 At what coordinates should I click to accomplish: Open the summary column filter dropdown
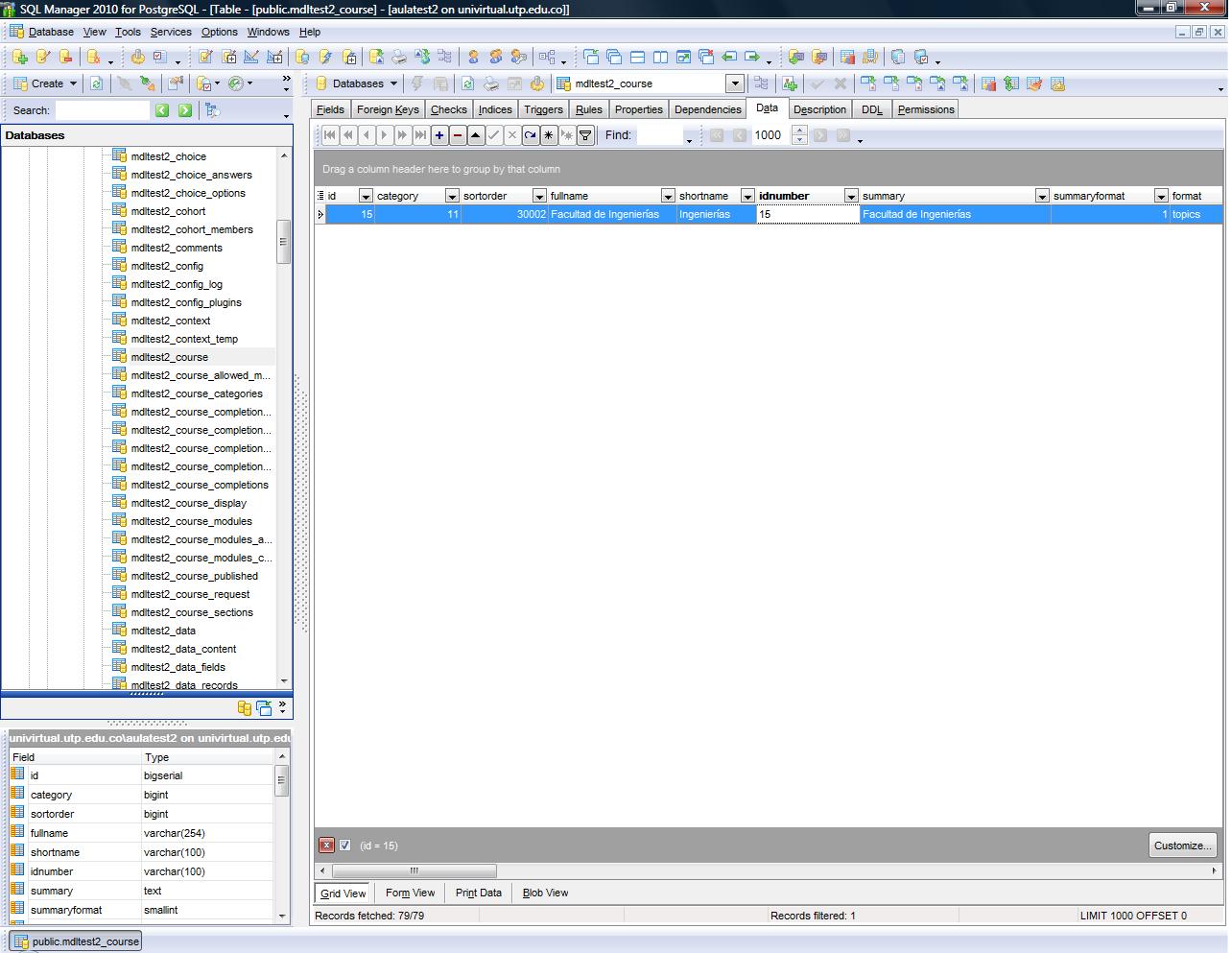pyautogui.click(x=1042, y=196)
